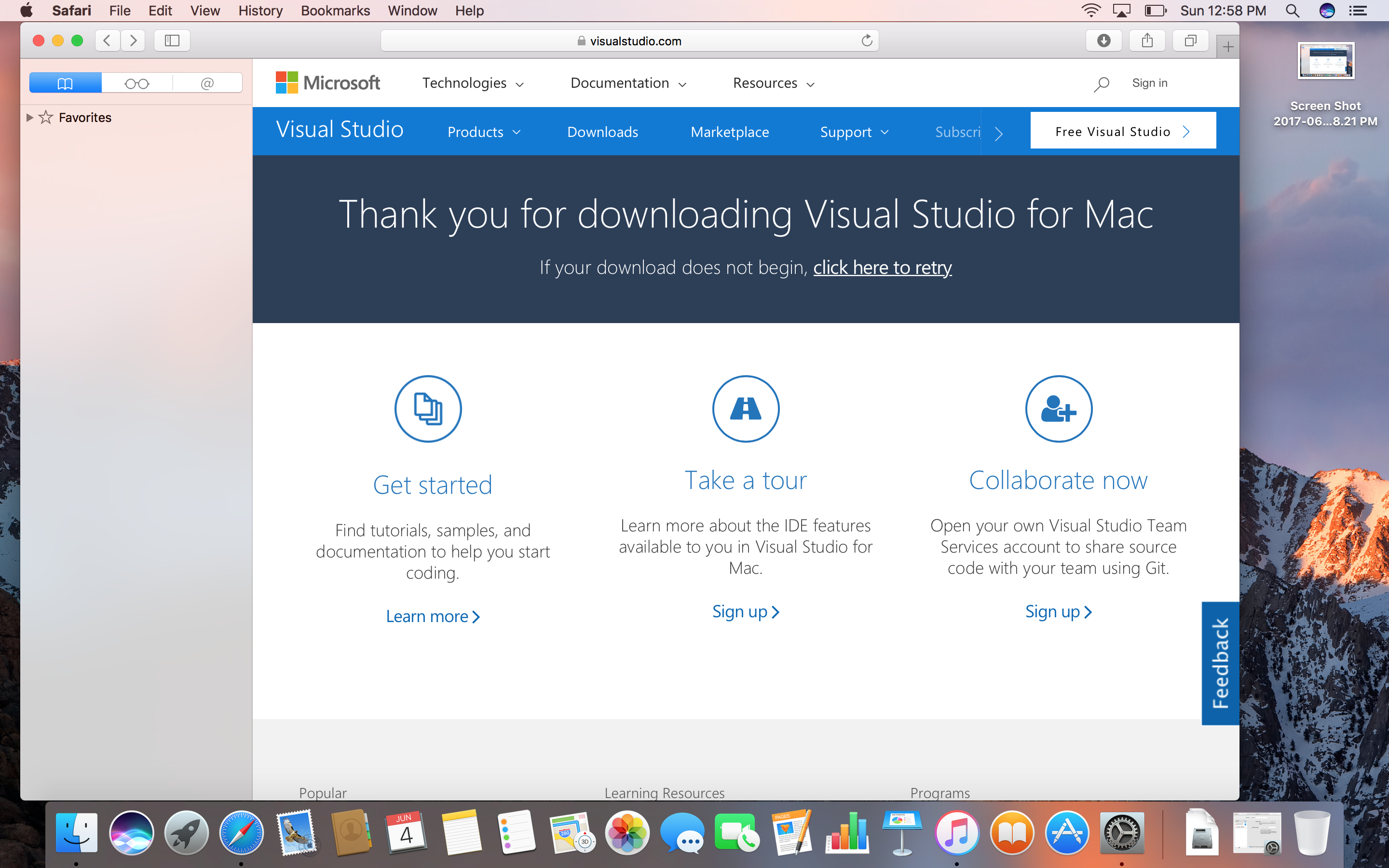Click the Marketplace tab in Visual Studio nav
This screenshot has height=868, width=1389.
click(x=729, y=132)
